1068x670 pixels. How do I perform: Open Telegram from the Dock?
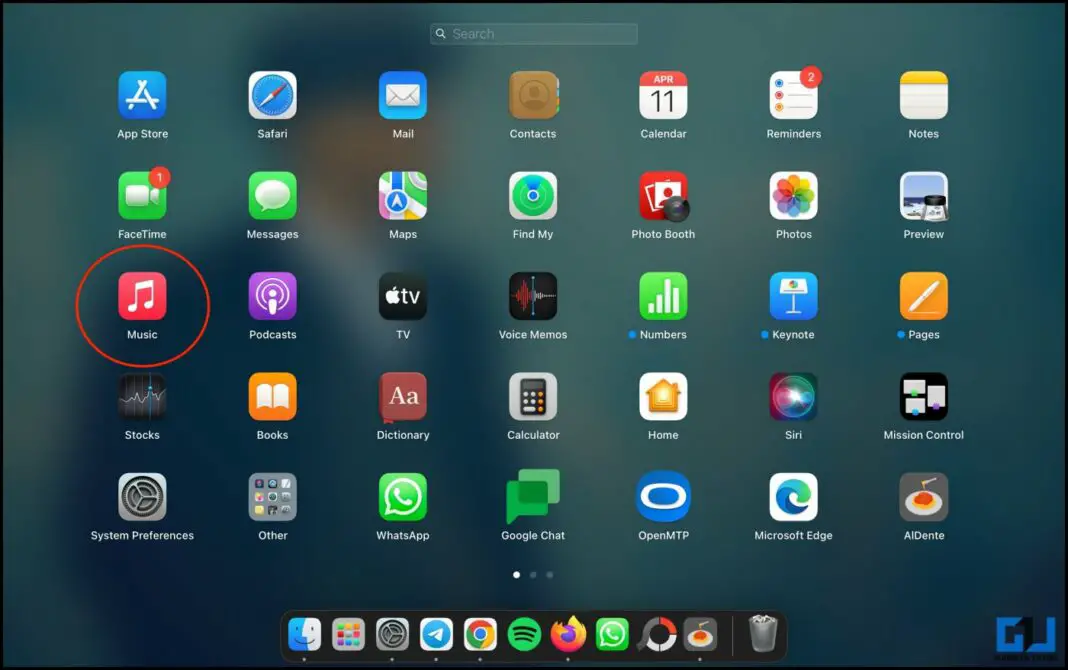point(437,633)
